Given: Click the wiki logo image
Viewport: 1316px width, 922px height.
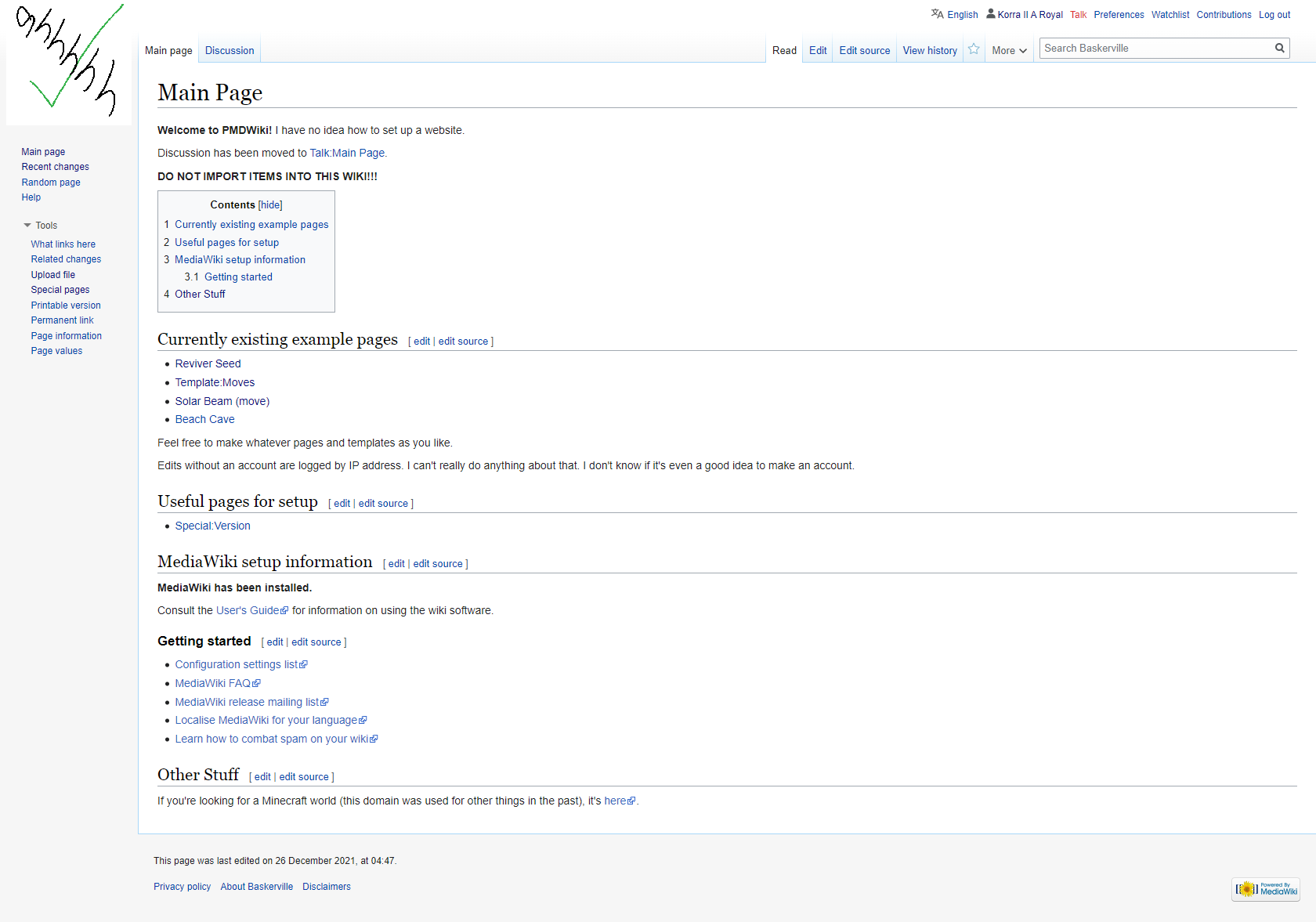Looking at the screenshot, I should click(69, 61).
